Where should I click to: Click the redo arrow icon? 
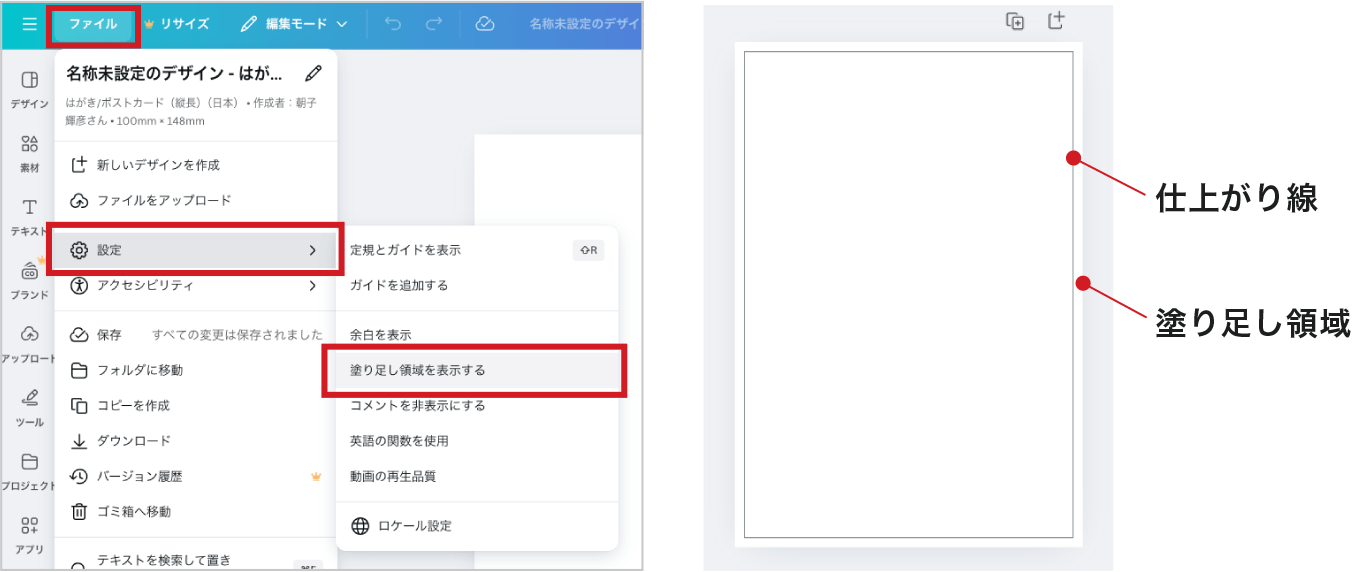pyautogui.click(x=434, y=24)
